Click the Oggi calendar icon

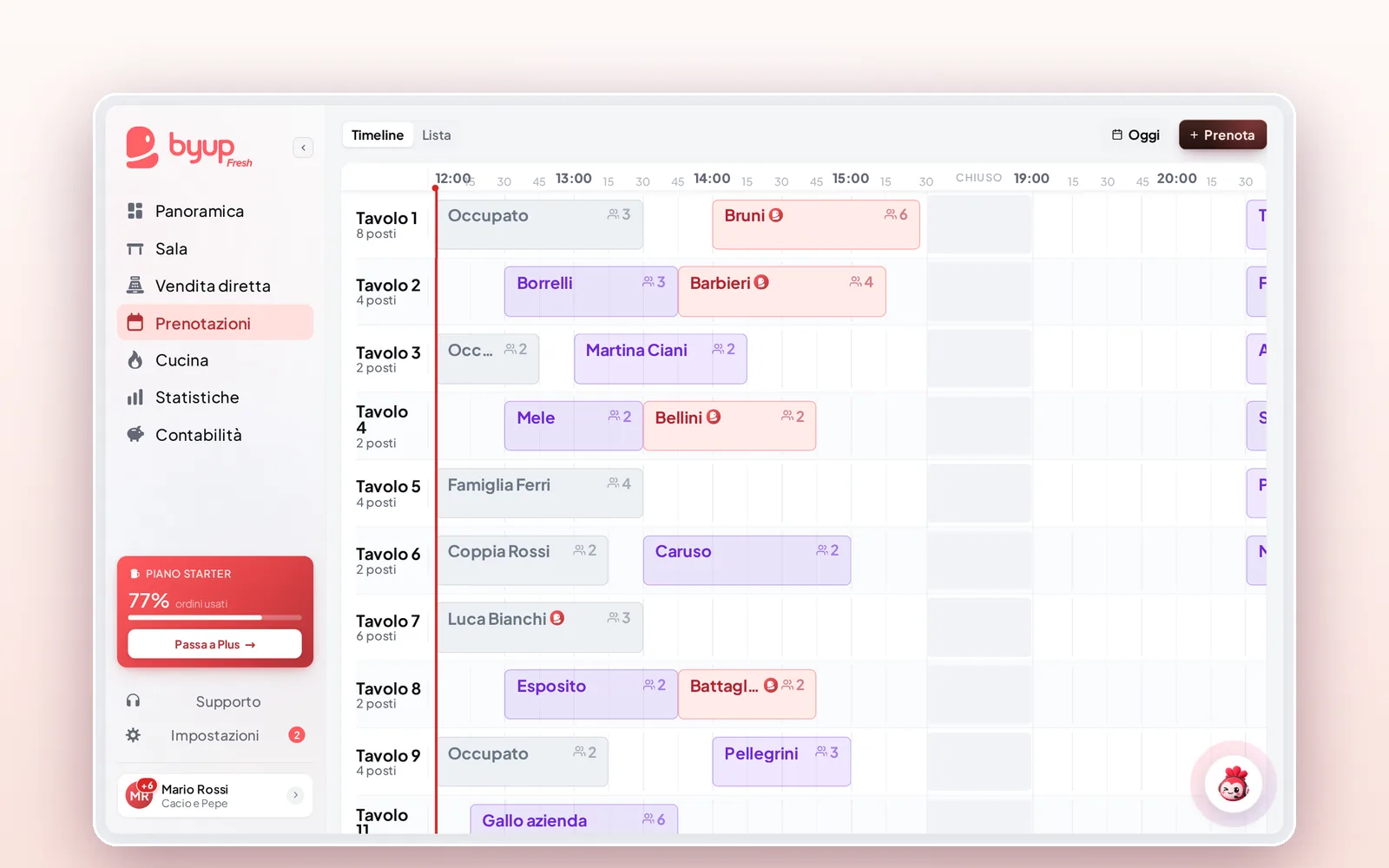point(1117,135)
